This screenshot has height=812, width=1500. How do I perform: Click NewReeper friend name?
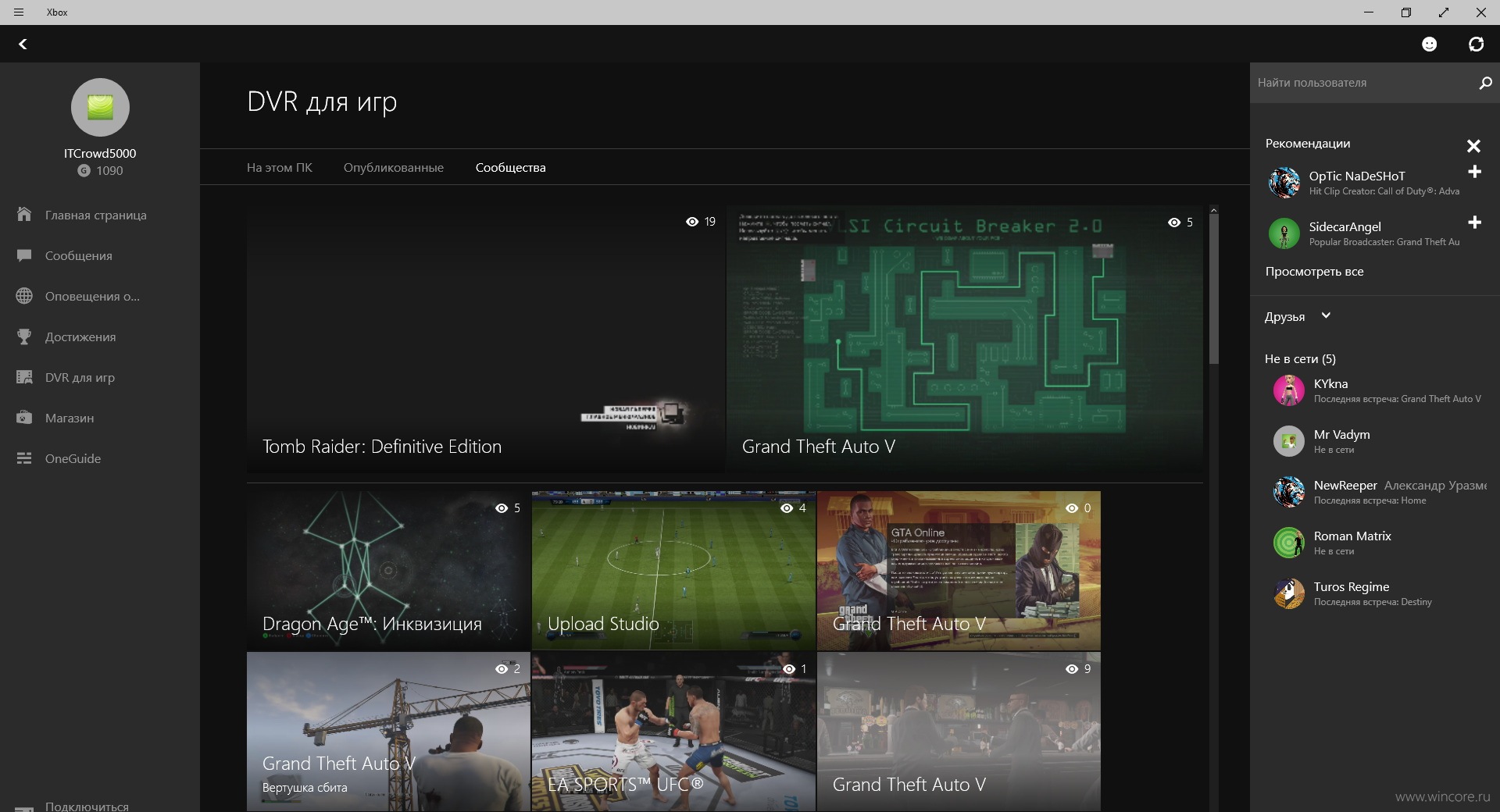click(x=1345, y=486)
